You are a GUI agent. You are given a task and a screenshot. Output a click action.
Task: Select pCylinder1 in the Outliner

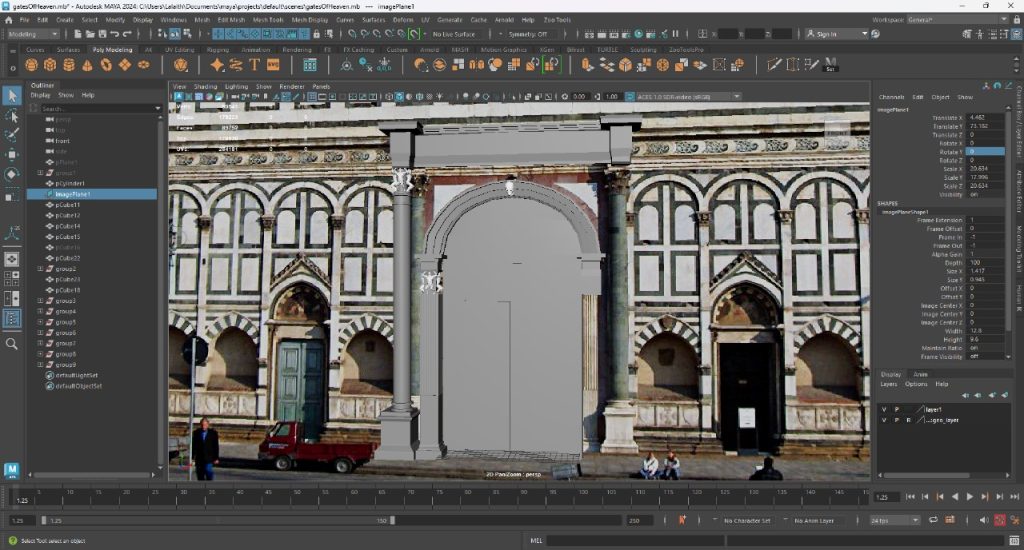click(70, 184)
